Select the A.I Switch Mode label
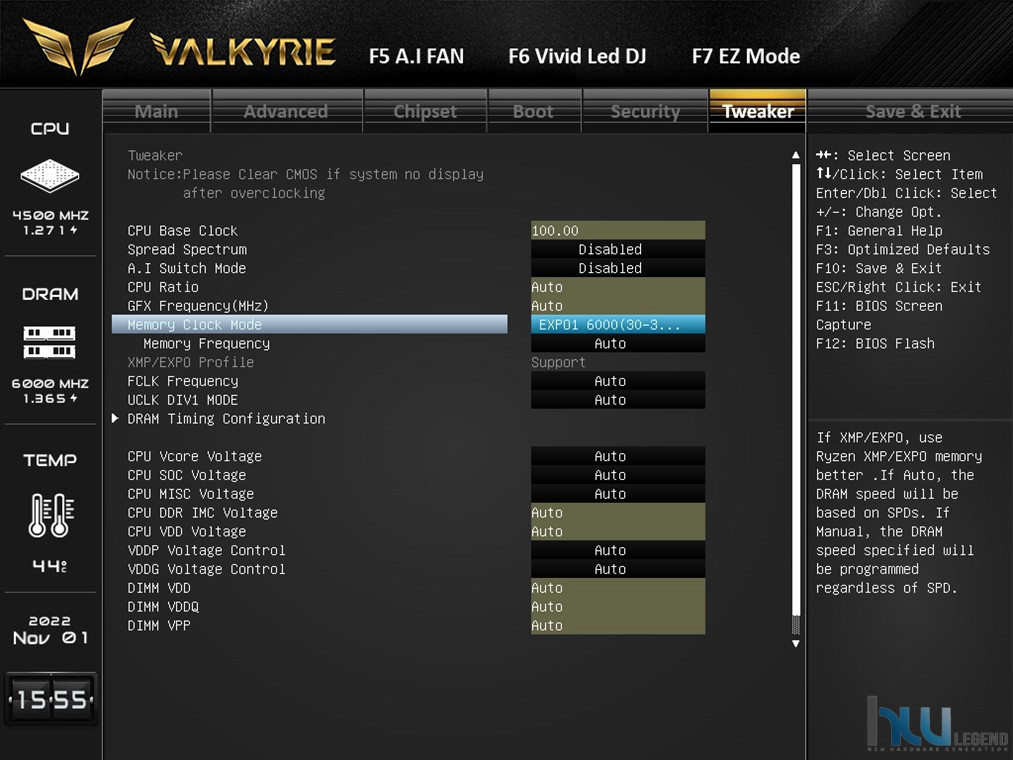This screenshot has width=1013, height=760. [x=187, y=268]
